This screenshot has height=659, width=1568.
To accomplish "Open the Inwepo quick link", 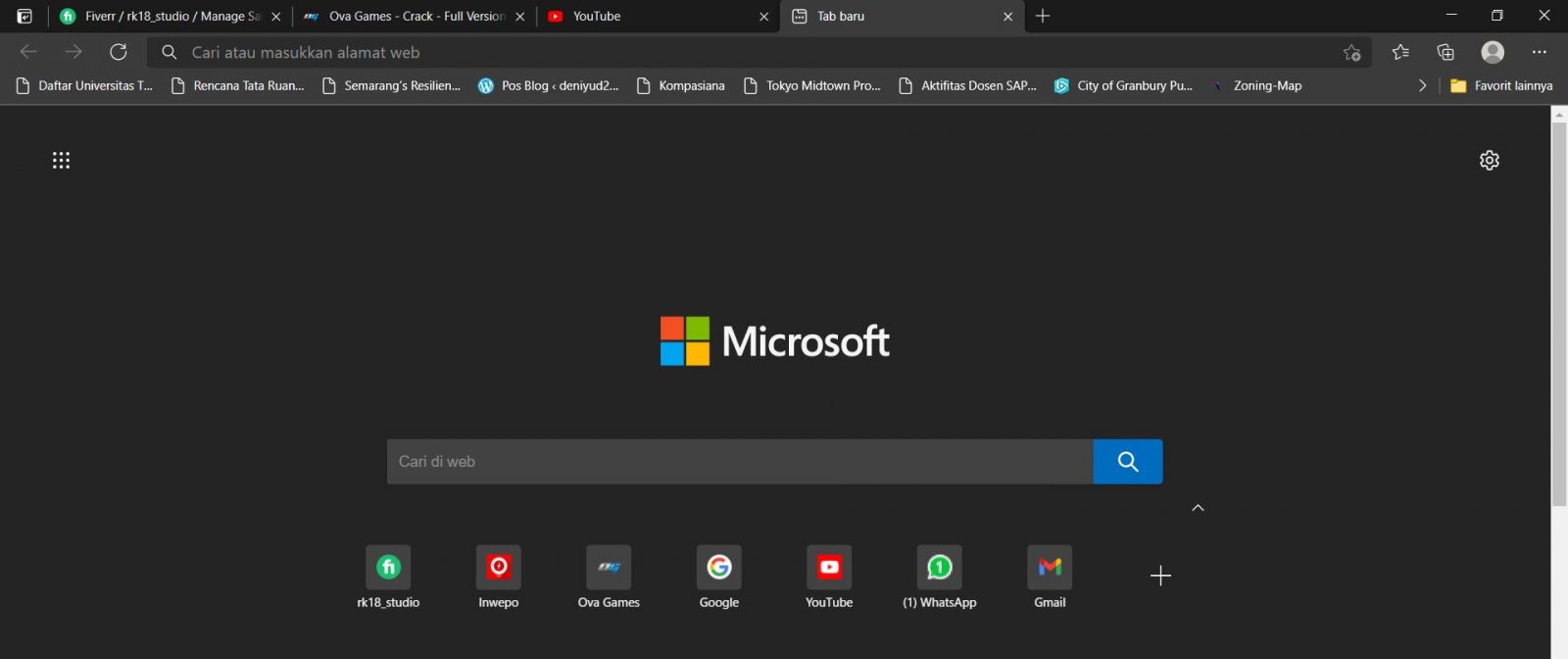I will (x=498, y=577).
